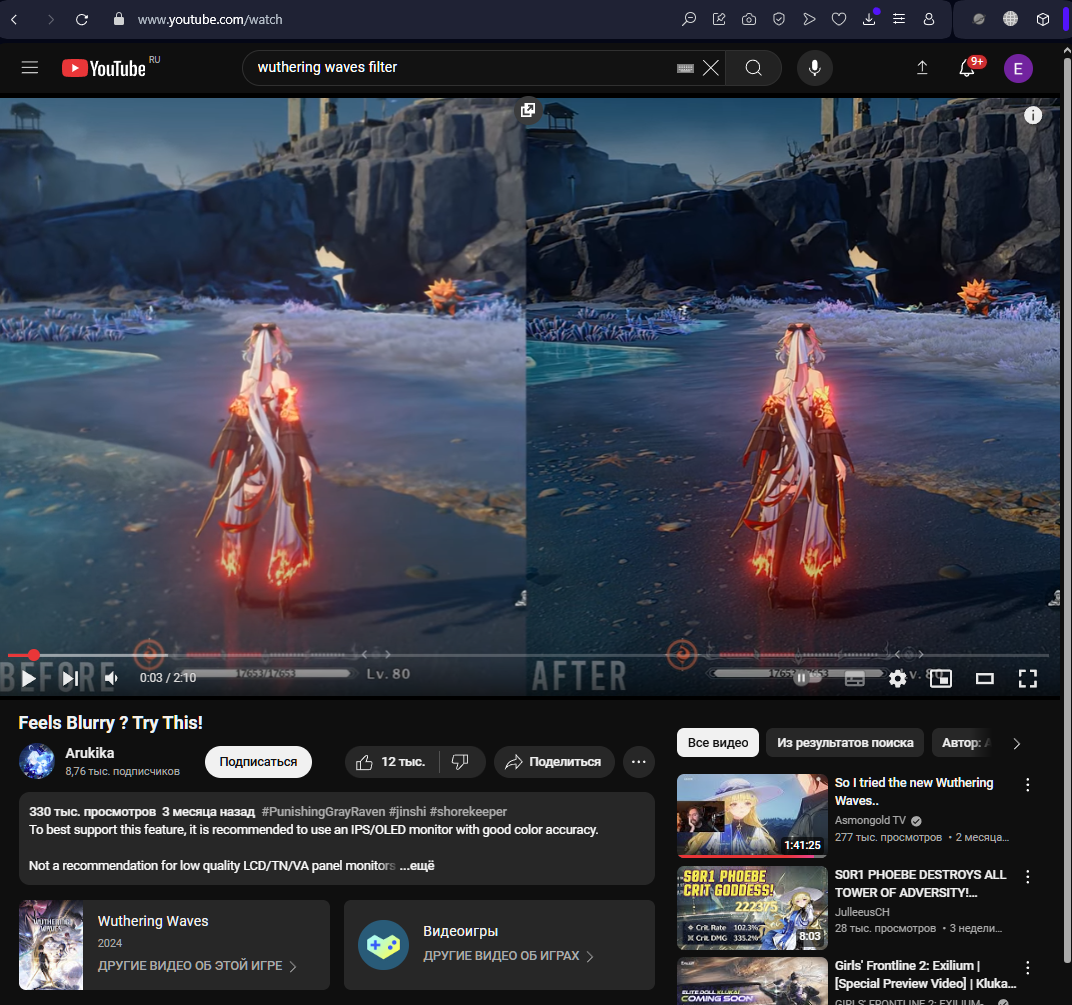
Task: Like the video (12 тыс.)
Action: click(392, 762)
